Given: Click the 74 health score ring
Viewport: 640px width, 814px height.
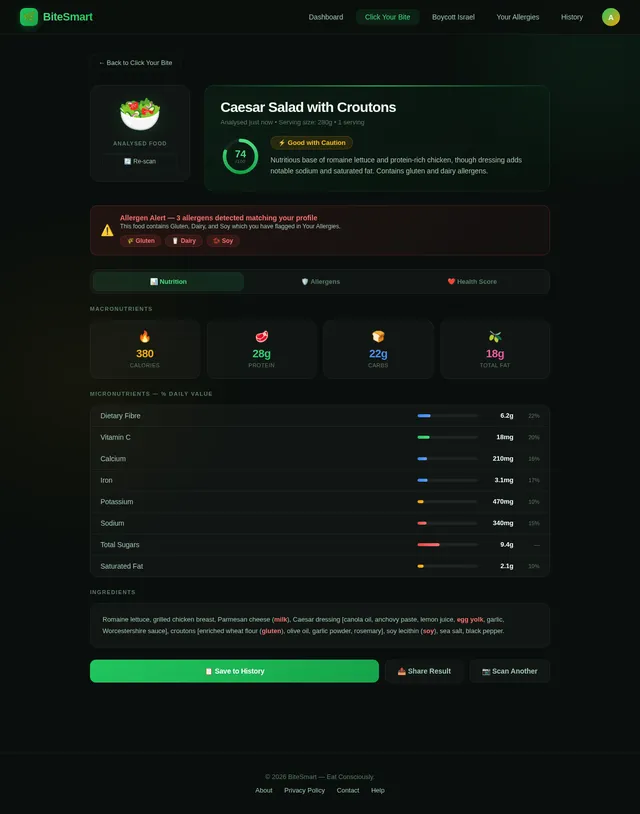Looking at the screenshot, I should pyautogui.click(x=240, y=156).
